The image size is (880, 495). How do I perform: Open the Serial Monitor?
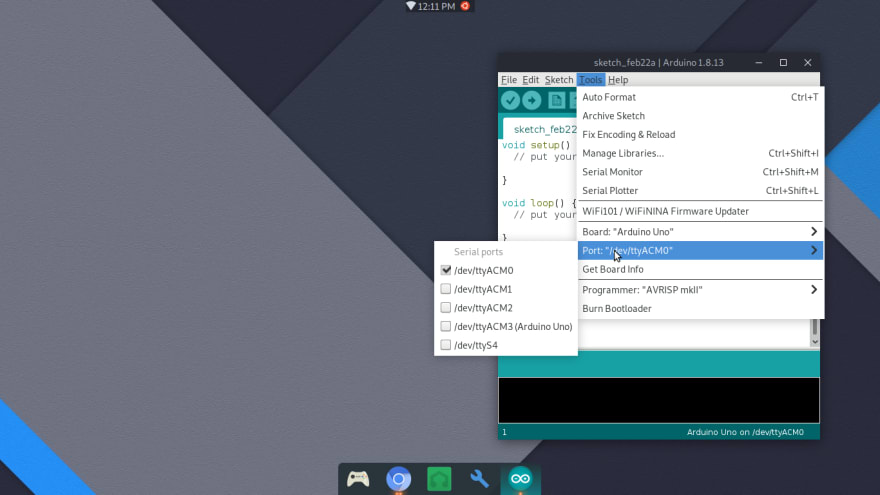(700, 172)
